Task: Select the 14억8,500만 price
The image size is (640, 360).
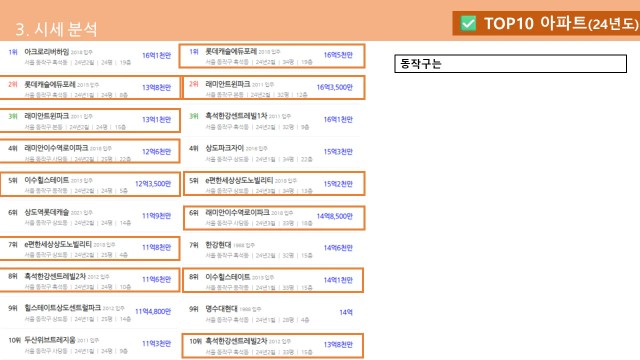Action: (334, 216)
